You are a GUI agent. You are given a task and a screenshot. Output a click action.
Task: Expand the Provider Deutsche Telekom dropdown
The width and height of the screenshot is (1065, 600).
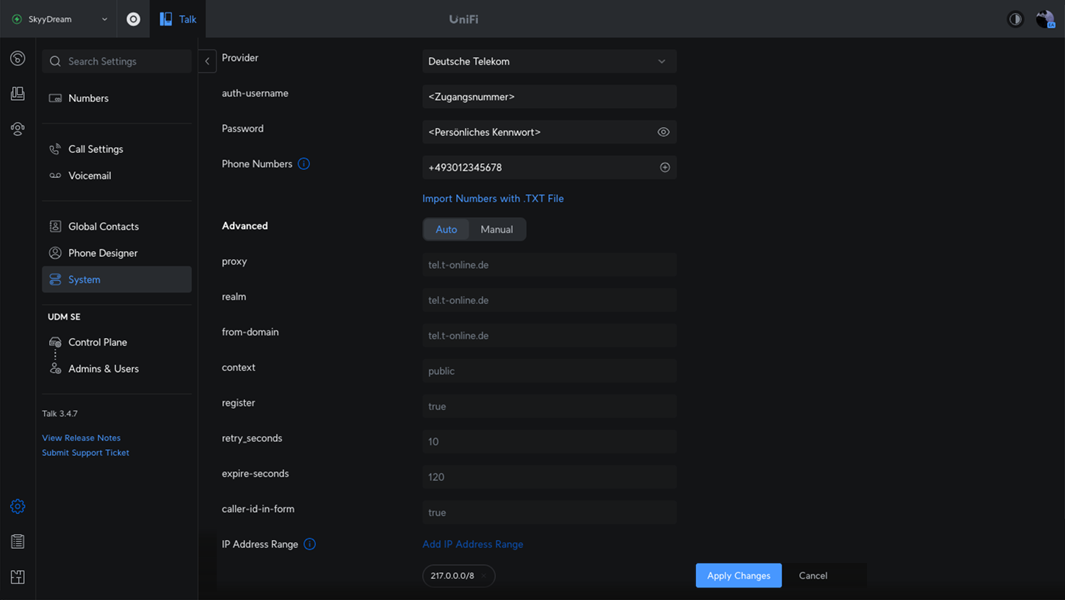click(549, 62)
